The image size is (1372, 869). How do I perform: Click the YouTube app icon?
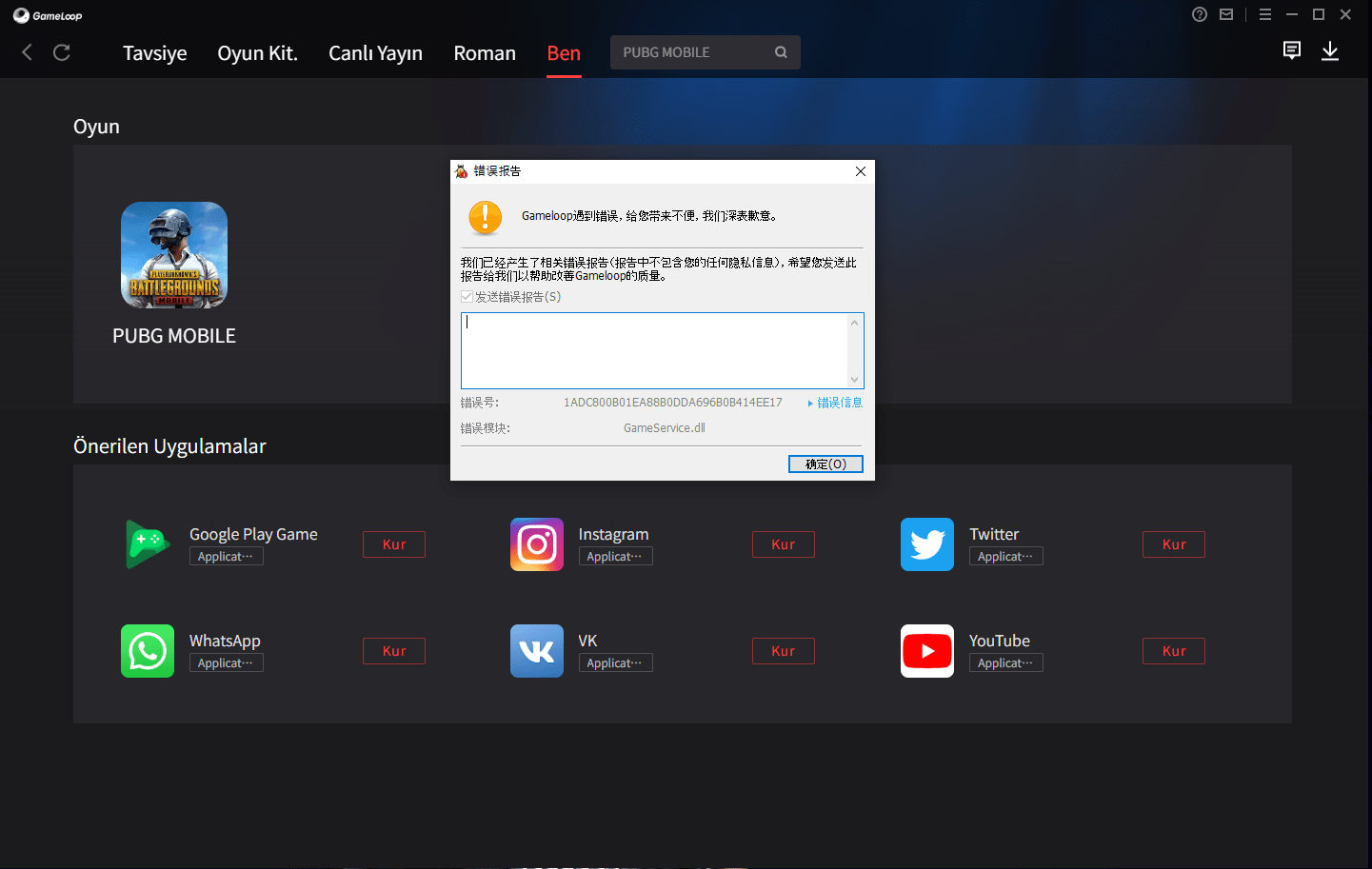point(927,651)
